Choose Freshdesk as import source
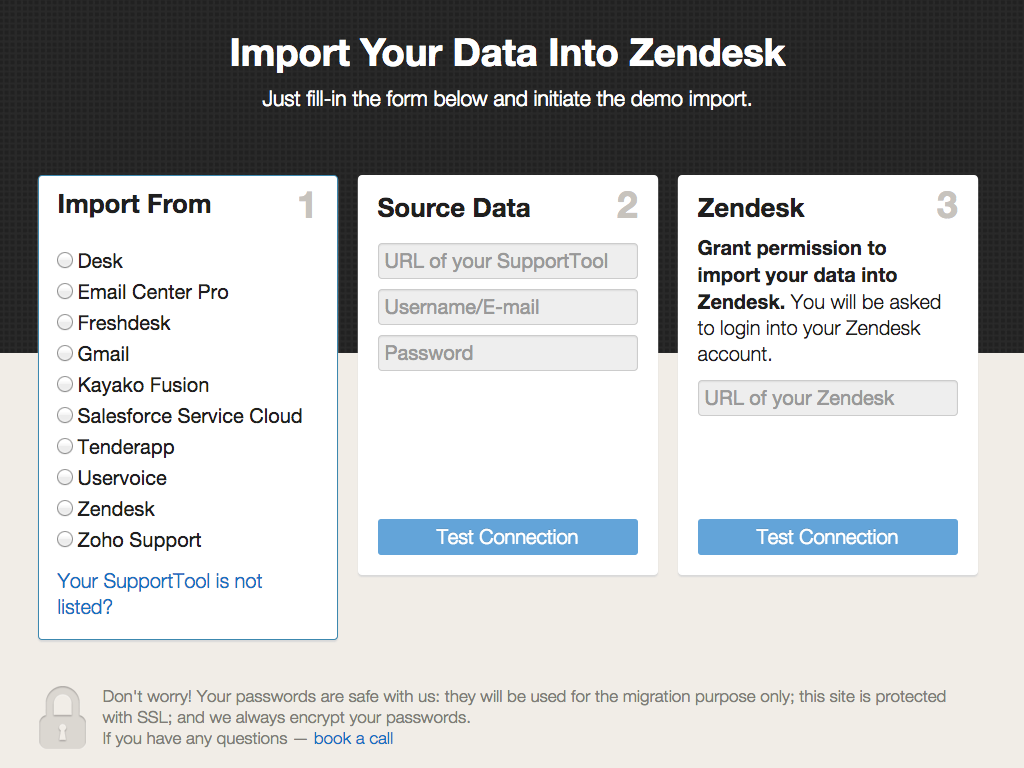The width and height of the screenshot is (1024, 768). pos(65,322)
